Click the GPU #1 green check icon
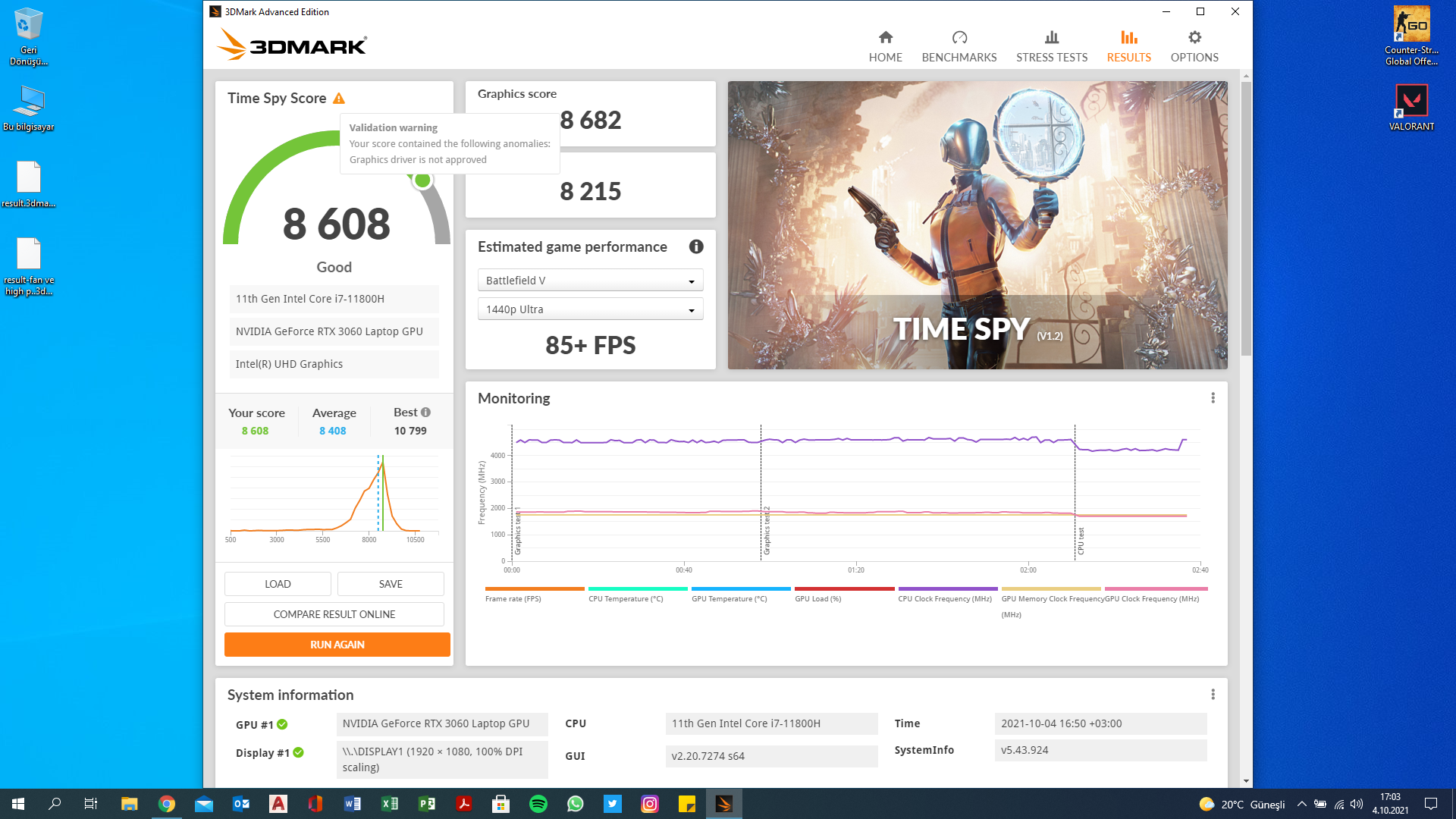This screenshot has width=1456, height=819. click(x=282, y=724)
